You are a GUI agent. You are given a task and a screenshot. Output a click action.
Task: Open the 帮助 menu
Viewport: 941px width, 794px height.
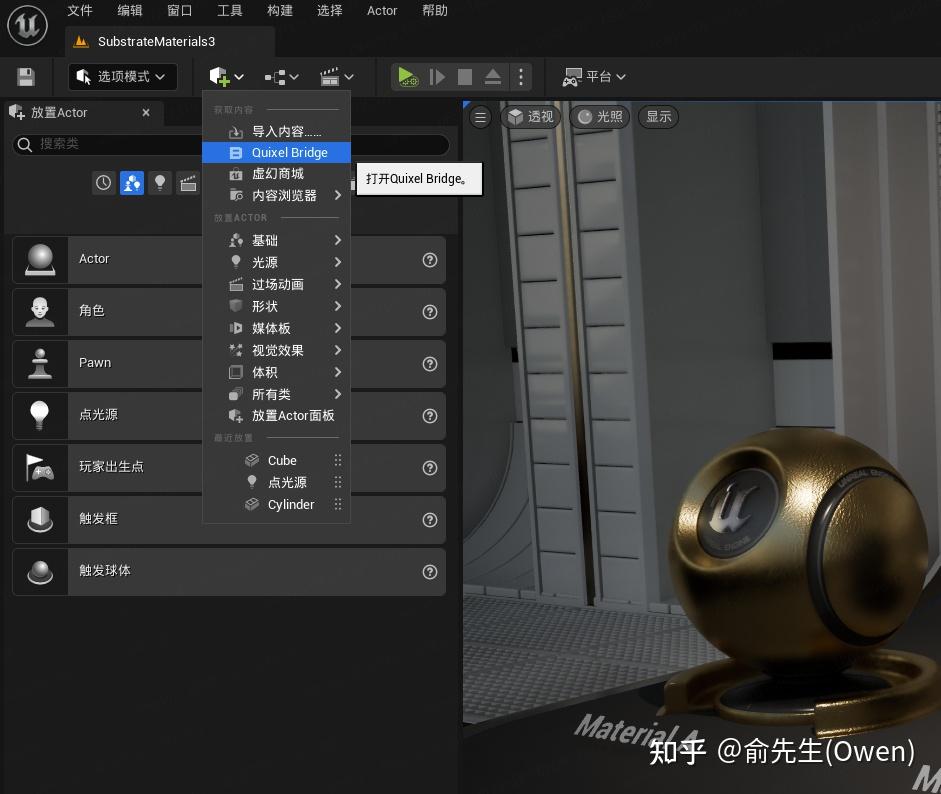coord(434,11)
